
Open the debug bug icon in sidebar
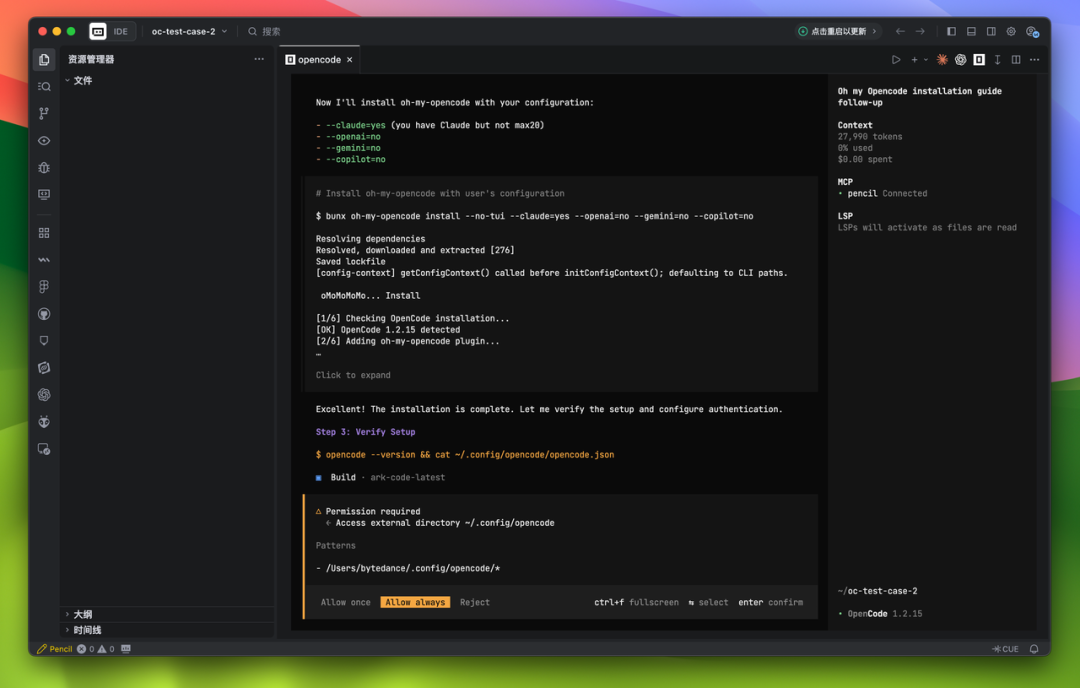click(44, 168)
